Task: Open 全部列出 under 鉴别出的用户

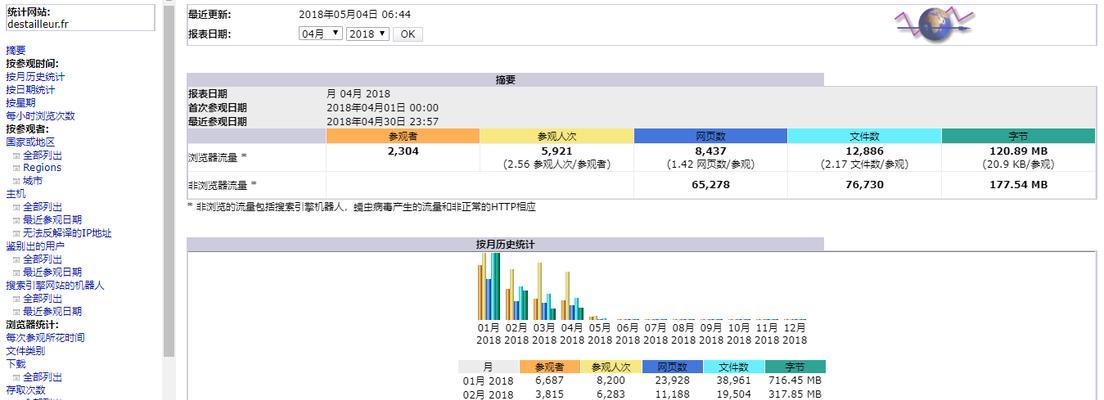Action: 42,259
